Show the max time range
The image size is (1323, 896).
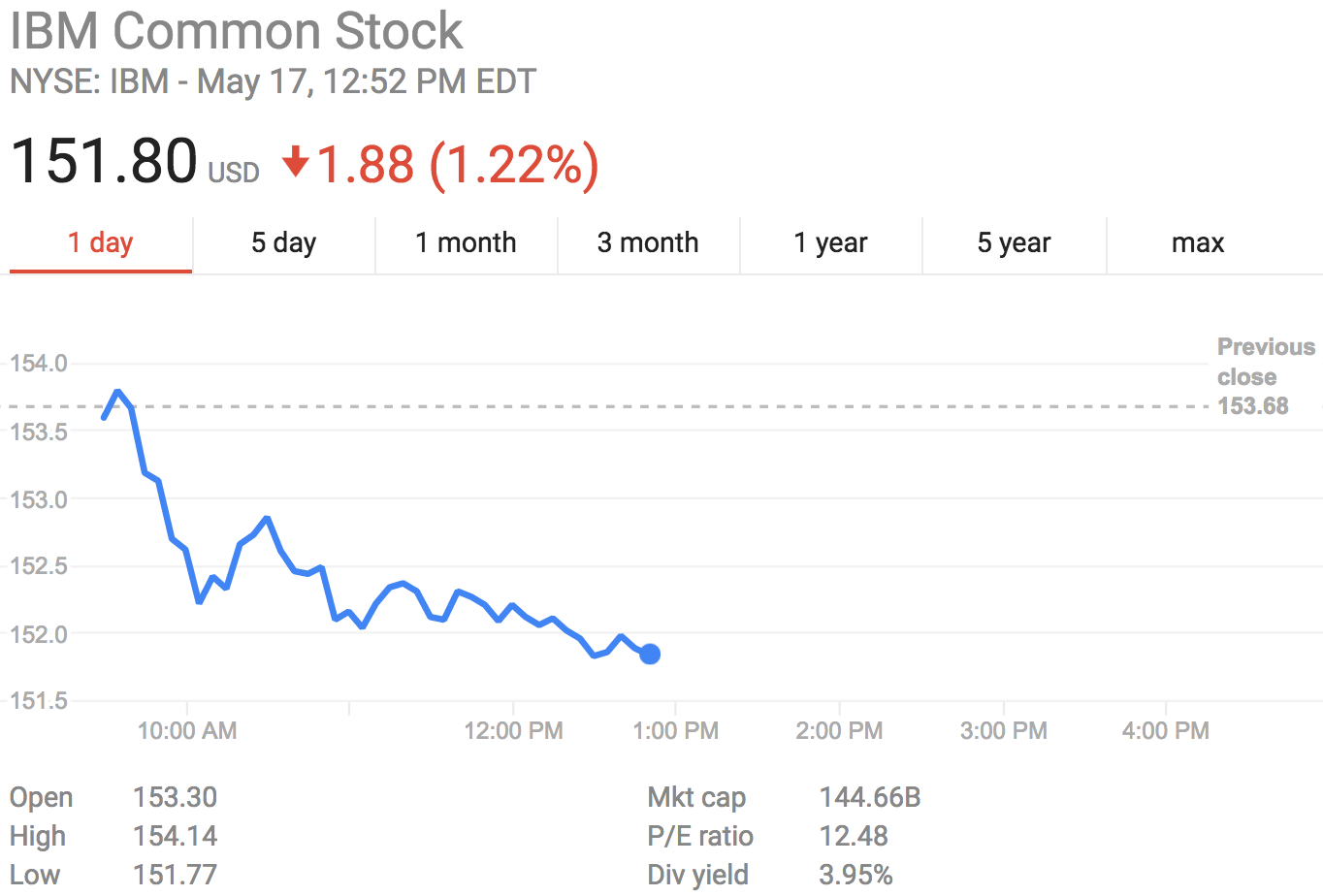[1198, 243]
